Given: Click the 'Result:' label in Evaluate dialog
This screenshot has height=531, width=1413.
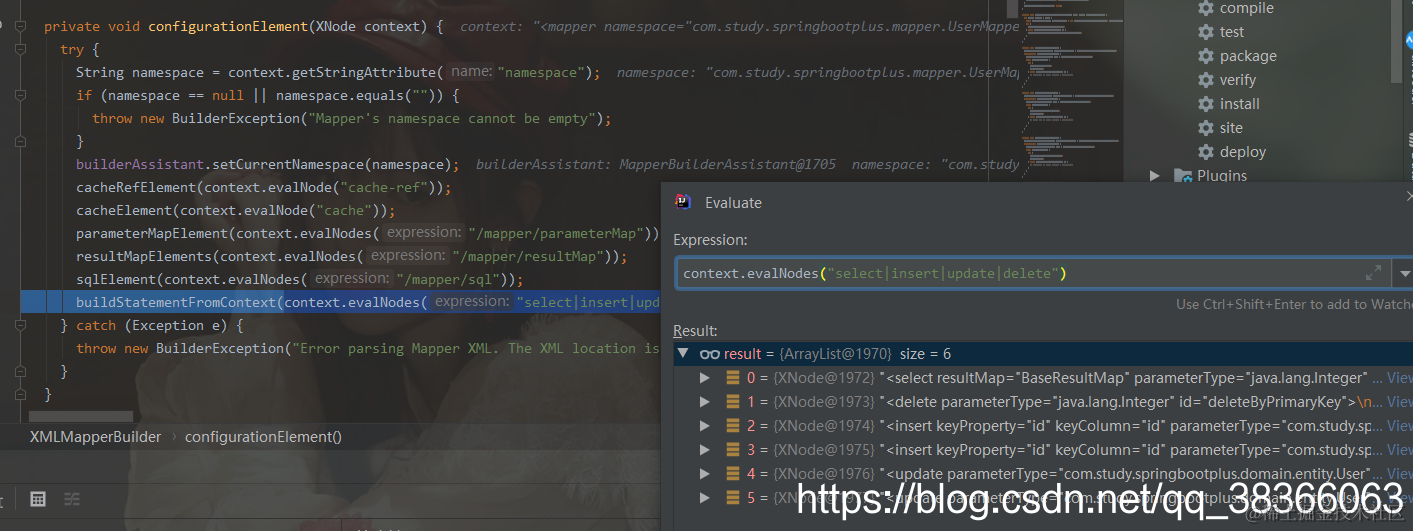Looking at the screenshot, I should pyautogui.click(x=695, y=331).
